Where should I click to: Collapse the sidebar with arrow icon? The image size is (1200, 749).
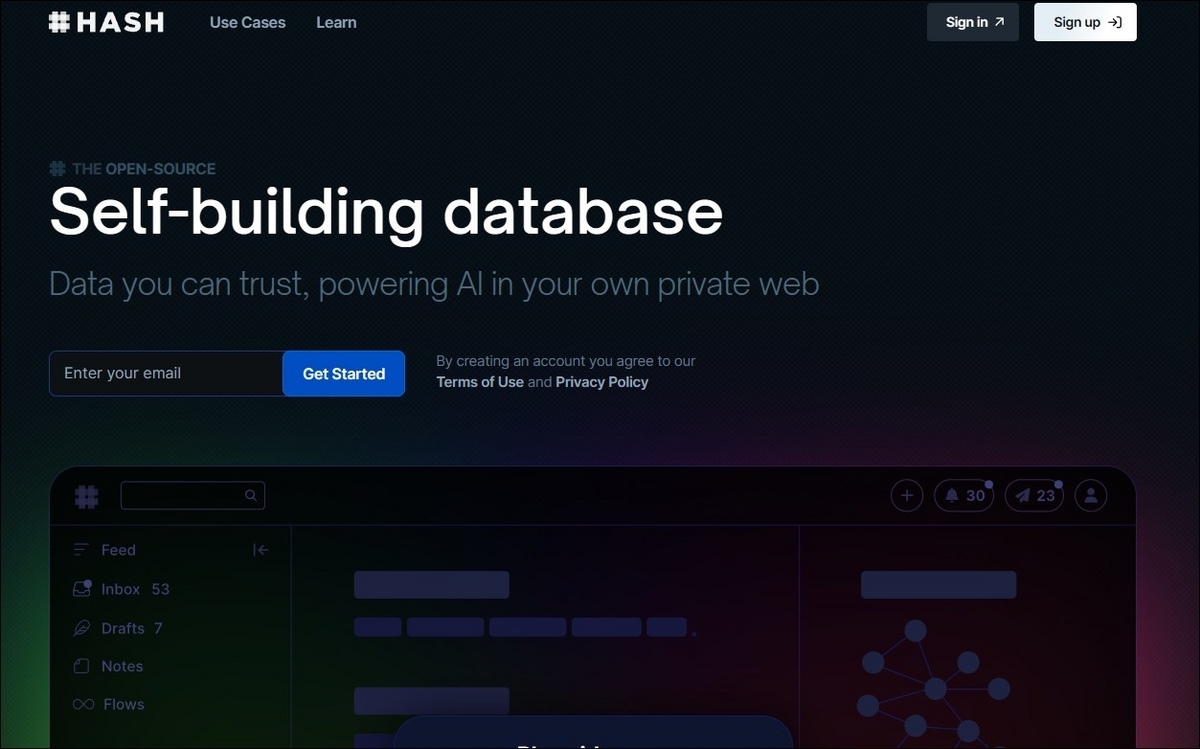pyautogui.click(x=261, y=550)
